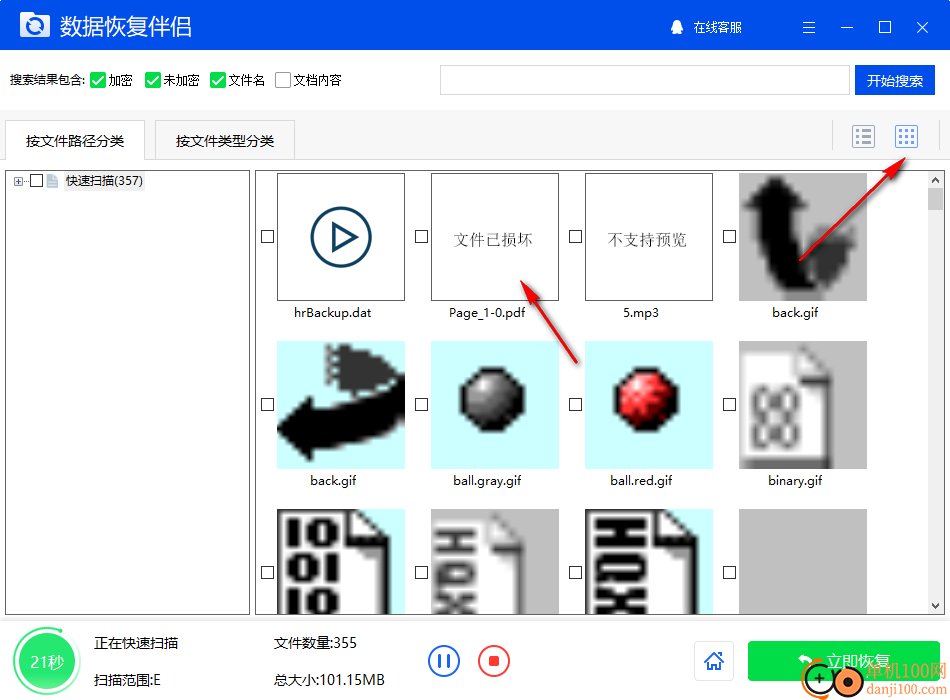
Task: Click the 文件数量:355 status text
Action: coord(315,643)
